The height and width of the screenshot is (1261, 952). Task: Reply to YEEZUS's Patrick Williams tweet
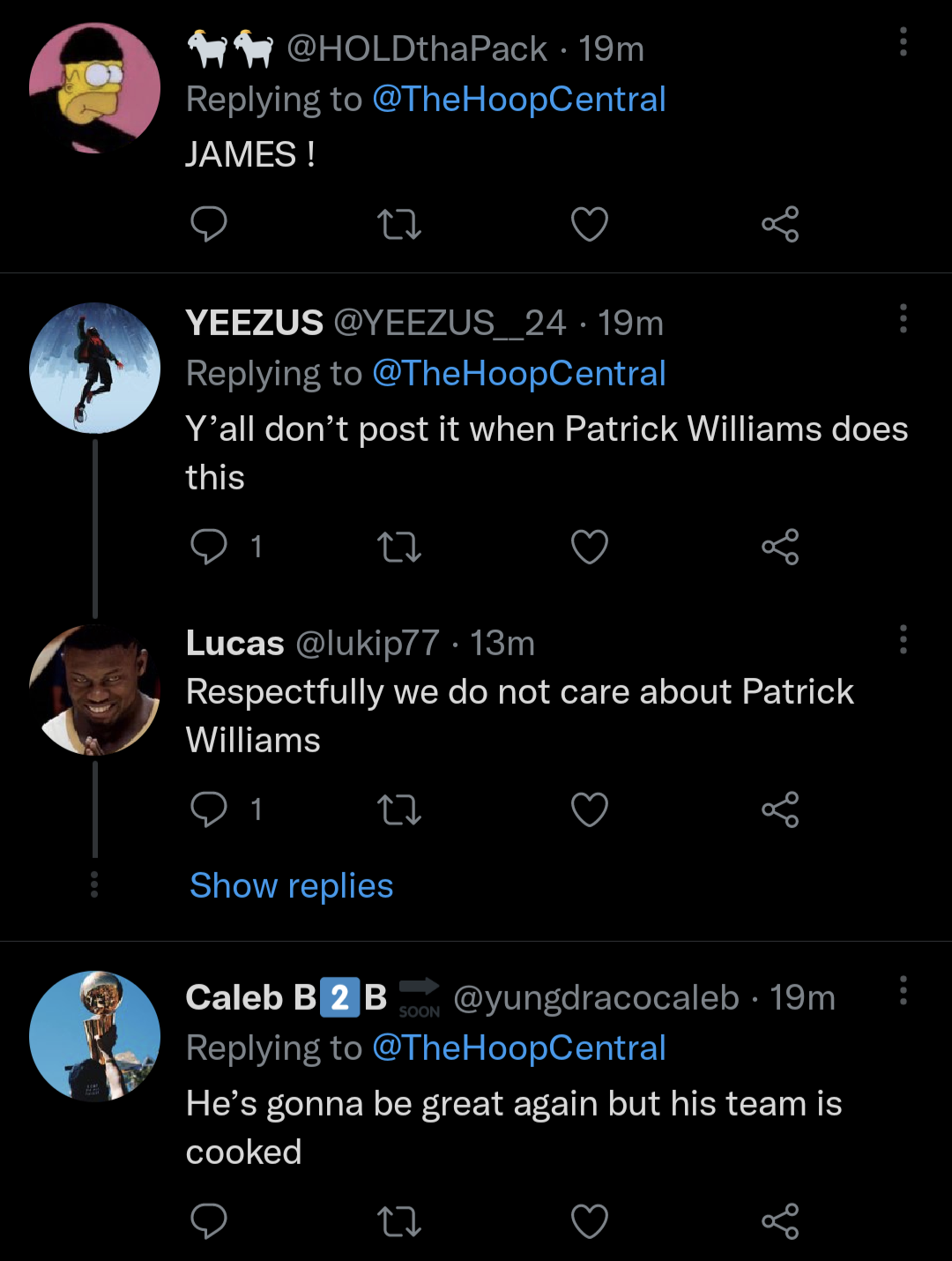click(x=209, y=547)
